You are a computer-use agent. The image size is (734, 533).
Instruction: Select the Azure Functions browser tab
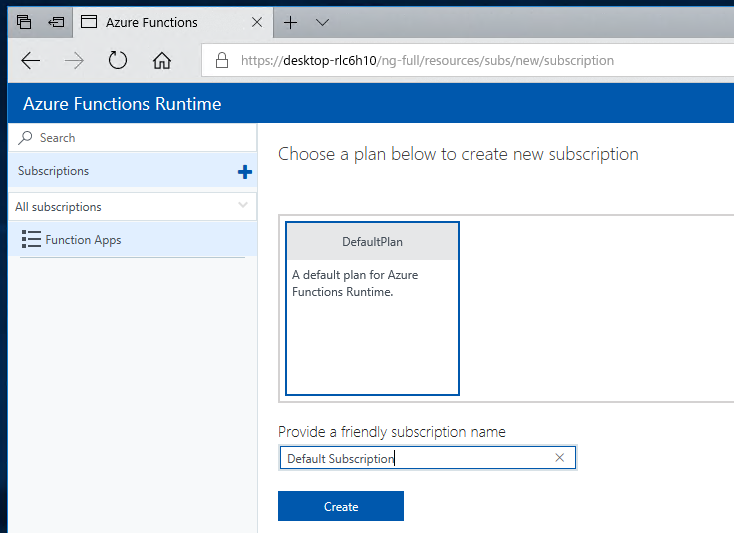coord(173,22)
